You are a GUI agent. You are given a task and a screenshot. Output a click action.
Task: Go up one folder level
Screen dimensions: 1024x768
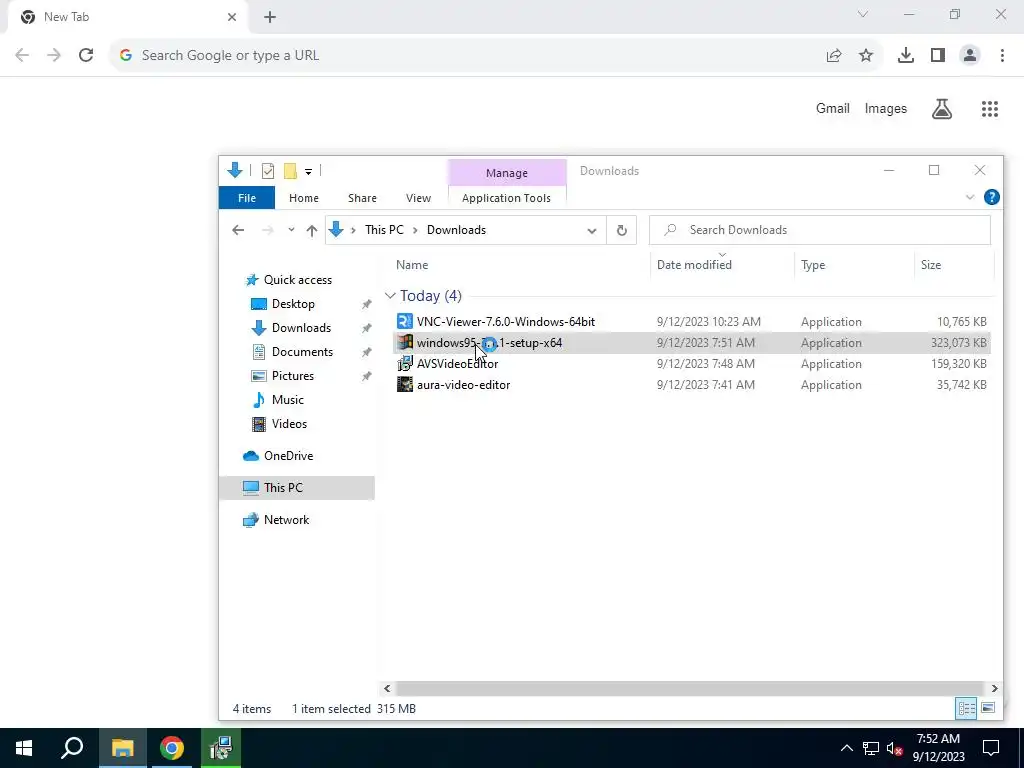[x=312, y=230]
